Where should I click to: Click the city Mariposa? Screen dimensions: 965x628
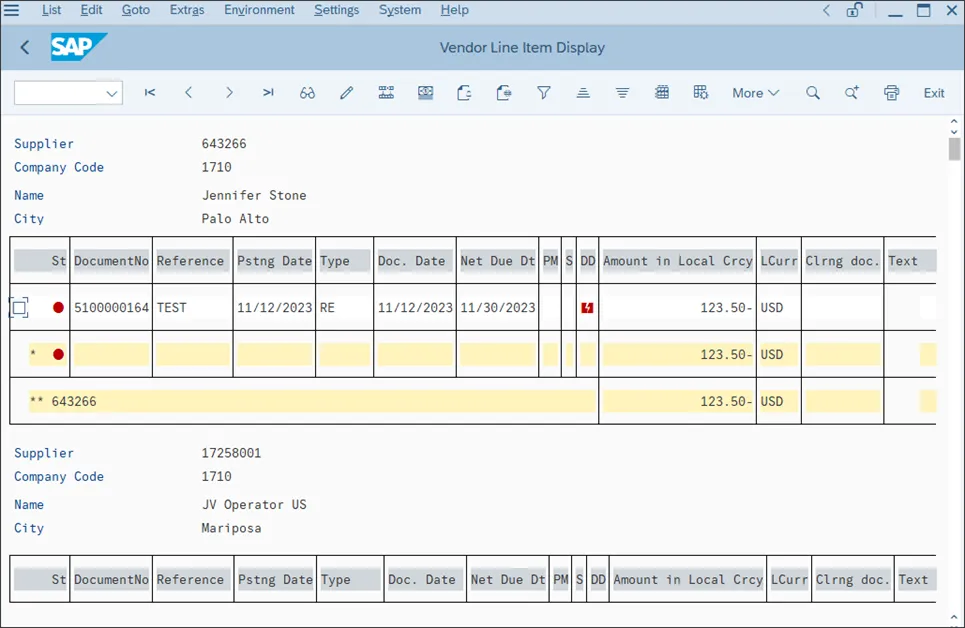click(x=231, y=528)
